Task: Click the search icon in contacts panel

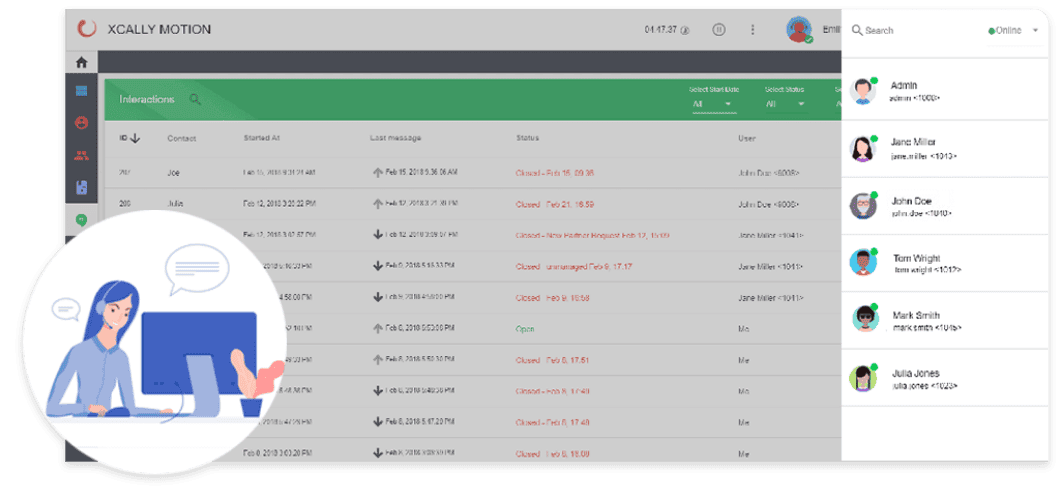Action: point(857,30)
